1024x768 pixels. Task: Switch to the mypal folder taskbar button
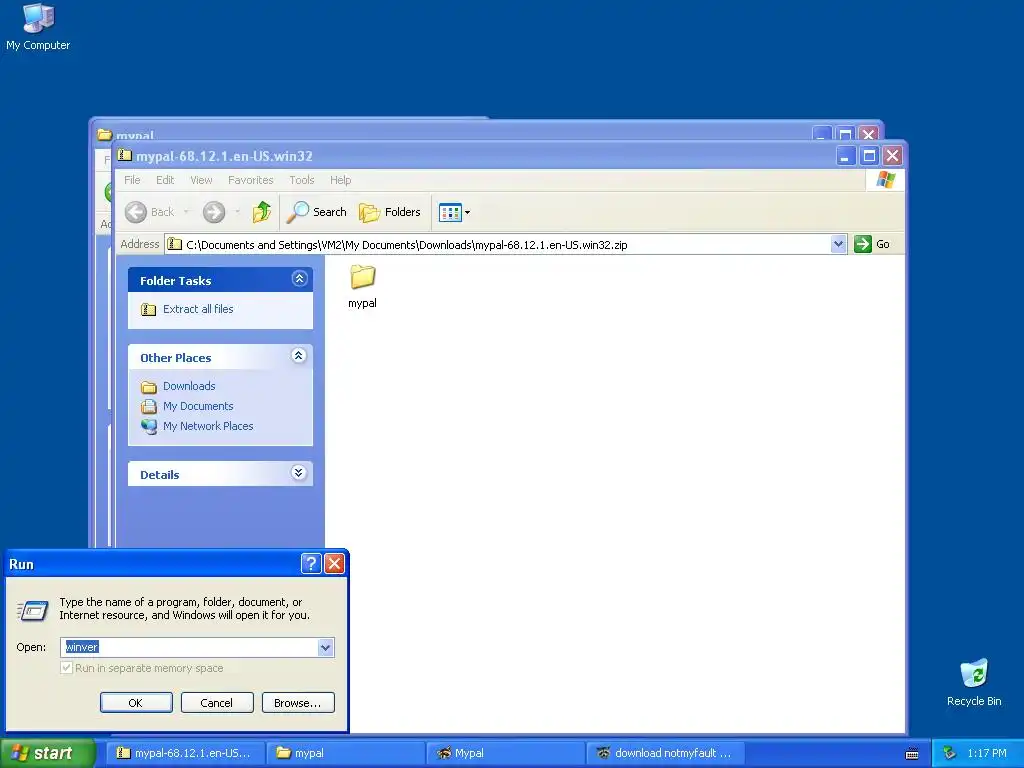tap(345, 753)
